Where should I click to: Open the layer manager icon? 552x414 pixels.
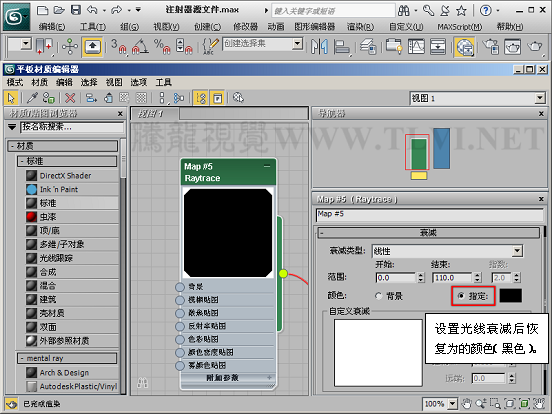pyautogui.click(x=368, y=46)
